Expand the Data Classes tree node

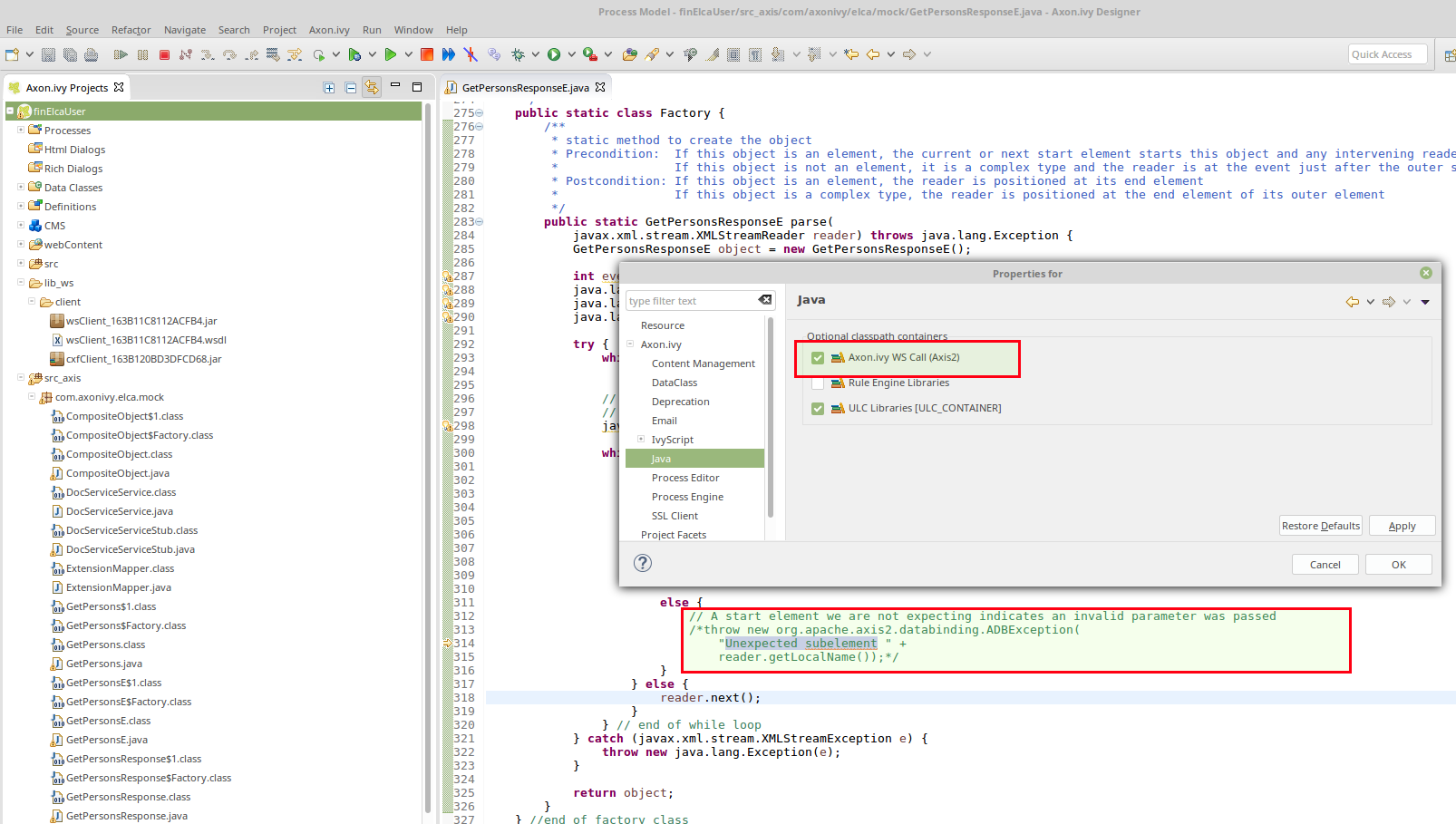pos(21,187)
